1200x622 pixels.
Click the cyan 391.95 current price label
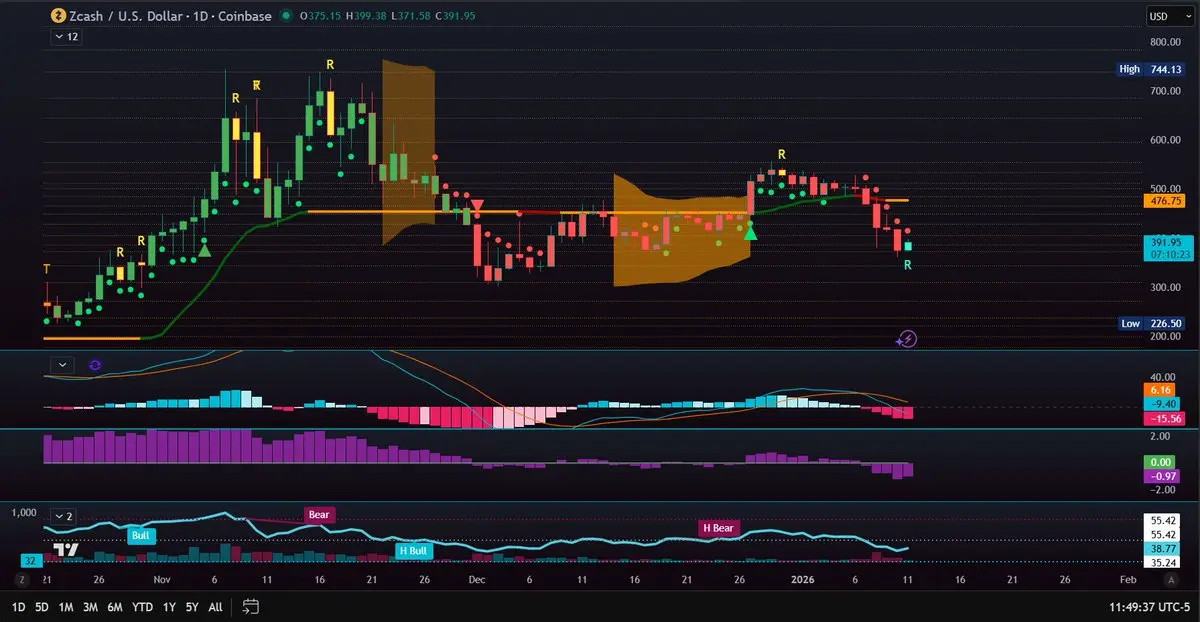(x=1164, y=242)
